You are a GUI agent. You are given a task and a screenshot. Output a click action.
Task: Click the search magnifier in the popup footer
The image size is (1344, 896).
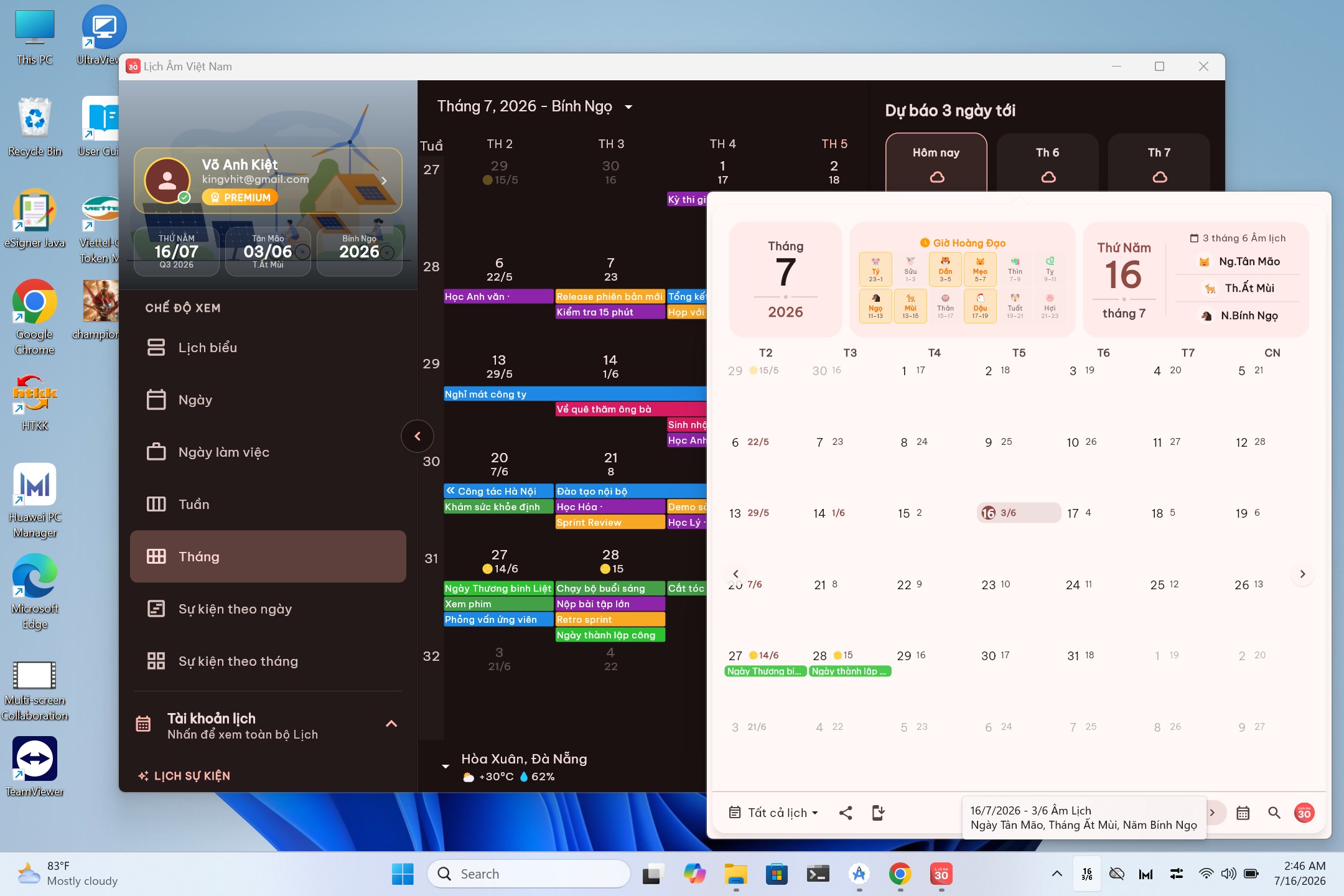(1274, 813)
